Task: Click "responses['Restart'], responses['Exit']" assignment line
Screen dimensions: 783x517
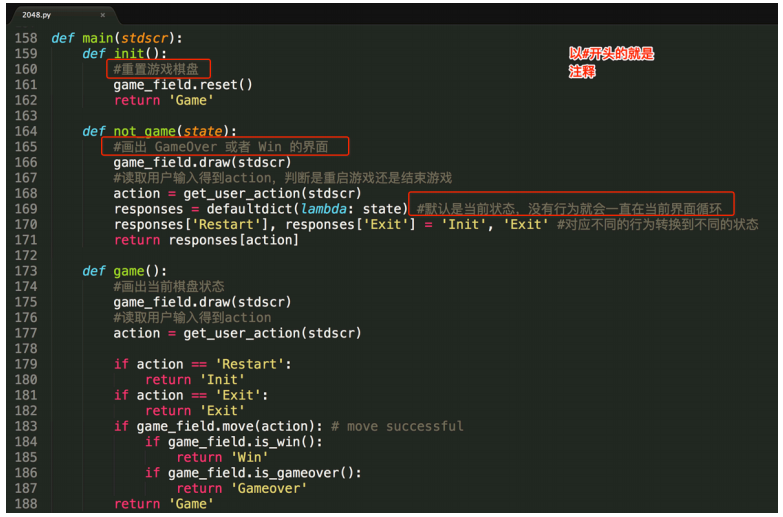Action: (331, 225)
